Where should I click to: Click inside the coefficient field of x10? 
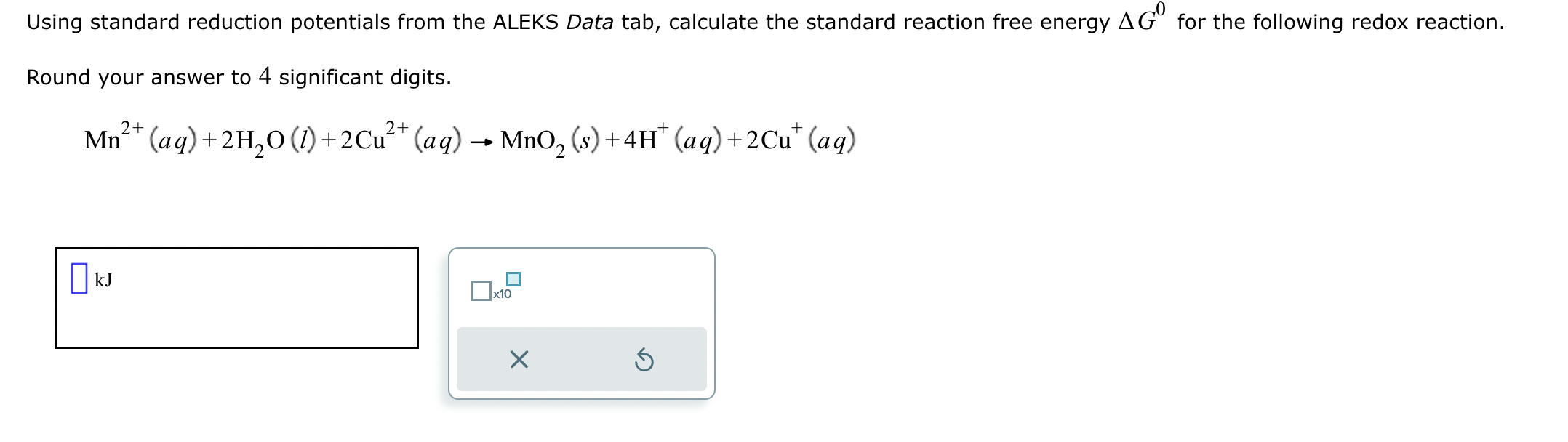(481, 291)
